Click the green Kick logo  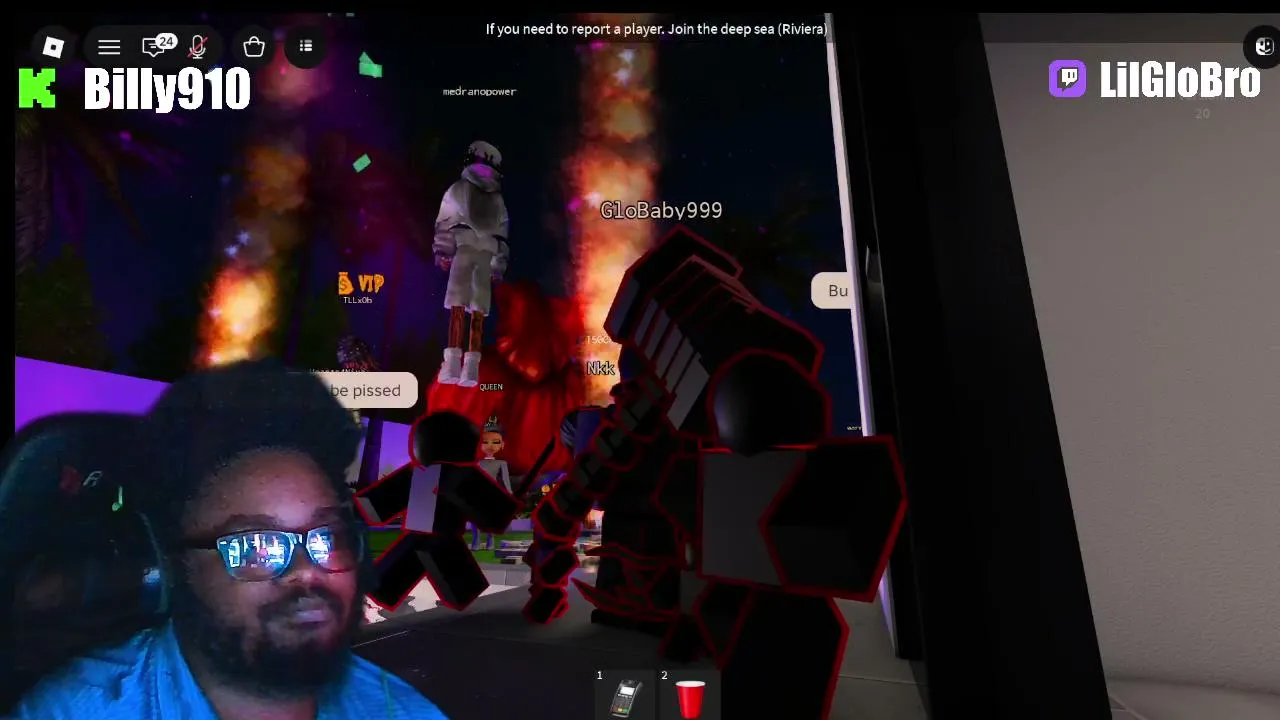[x=37, y=89]
